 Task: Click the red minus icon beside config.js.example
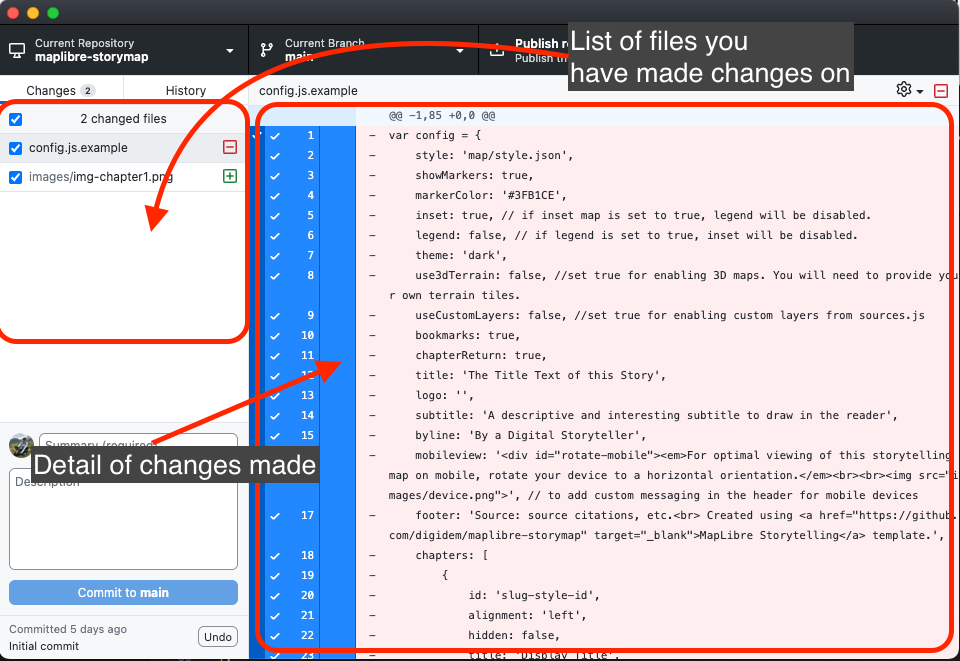click(229, 147)
